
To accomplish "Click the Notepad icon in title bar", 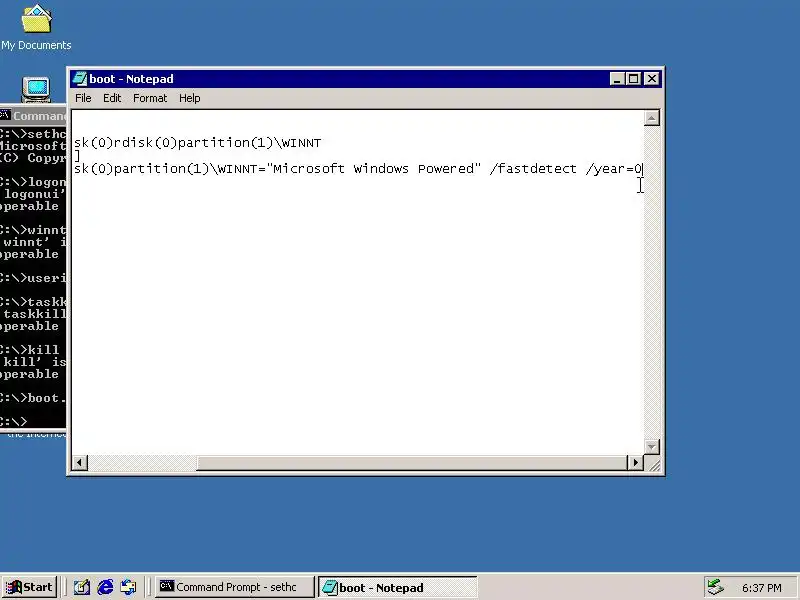I will point(79,79).
